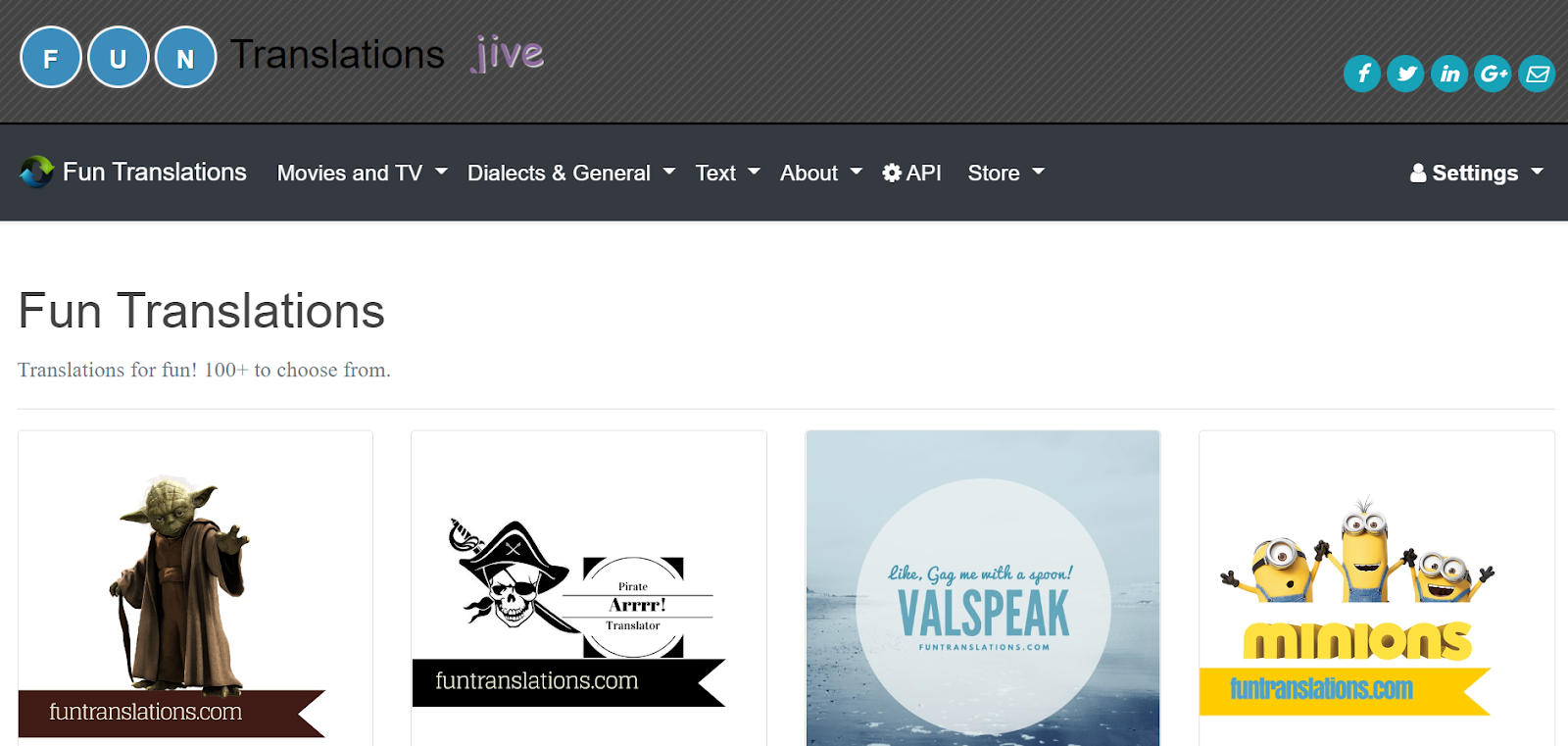This screenshot has height=746, width=1568.
Task: Click the U circle logo letter
Action: click(118, 58)
